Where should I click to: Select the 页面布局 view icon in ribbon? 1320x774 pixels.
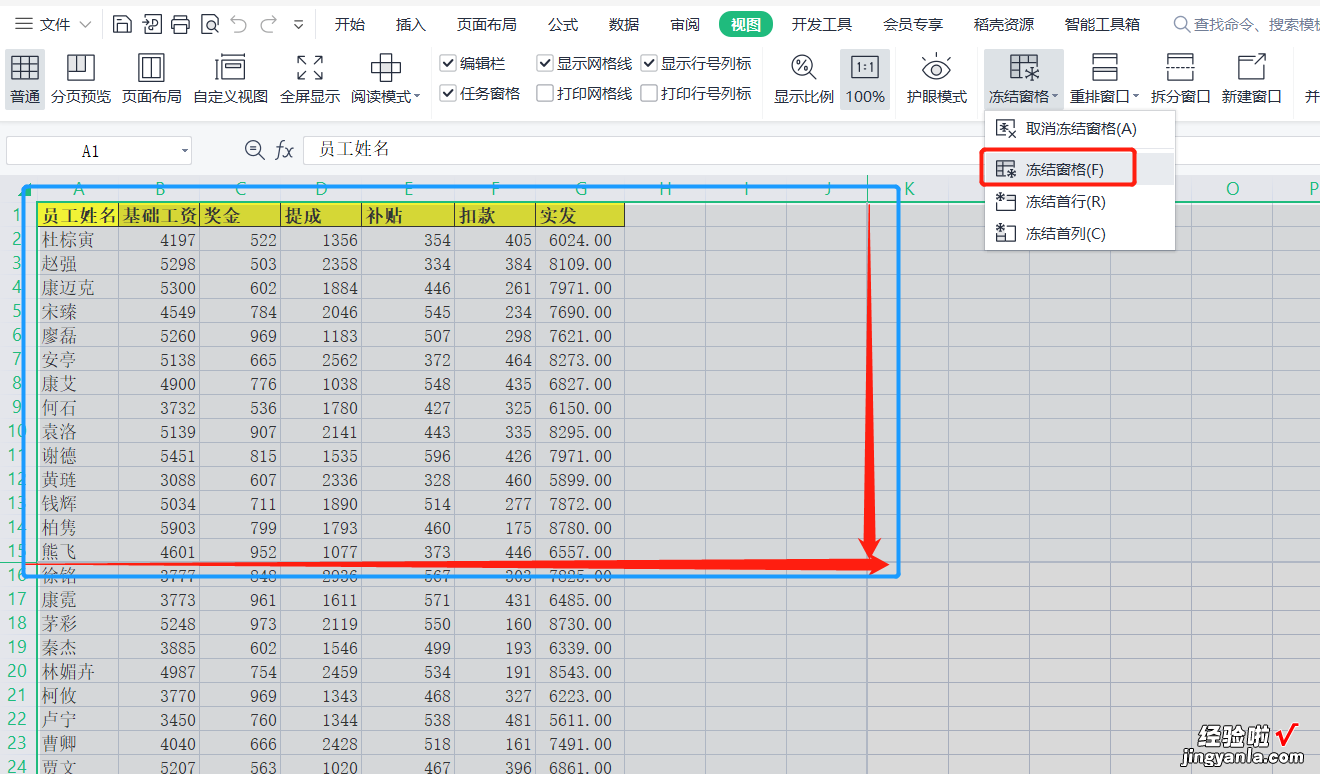152,79
